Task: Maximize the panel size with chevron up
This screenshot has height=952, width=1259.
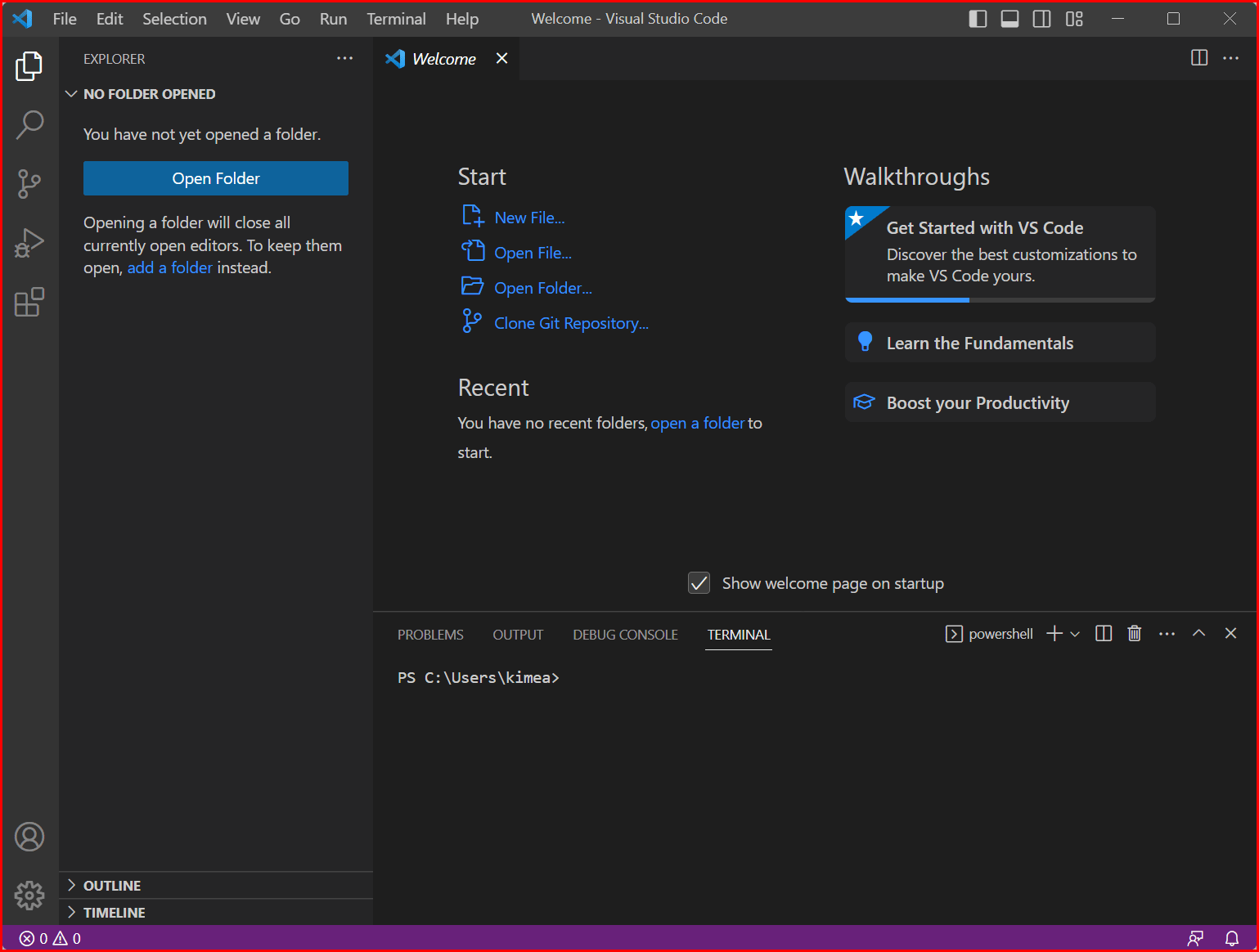Action: [x=1198, y=633]
